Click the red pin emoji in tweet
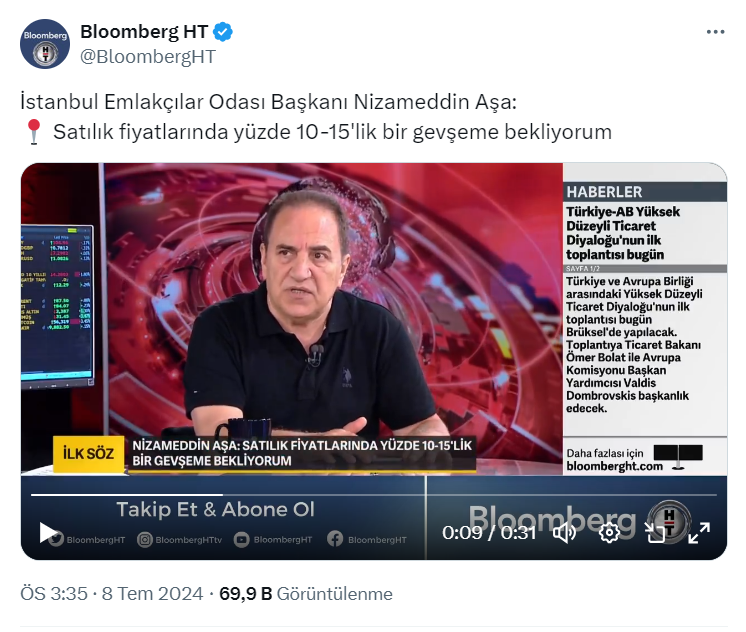Viewport: 746px width, 632px height. click(x=34, y=132)
